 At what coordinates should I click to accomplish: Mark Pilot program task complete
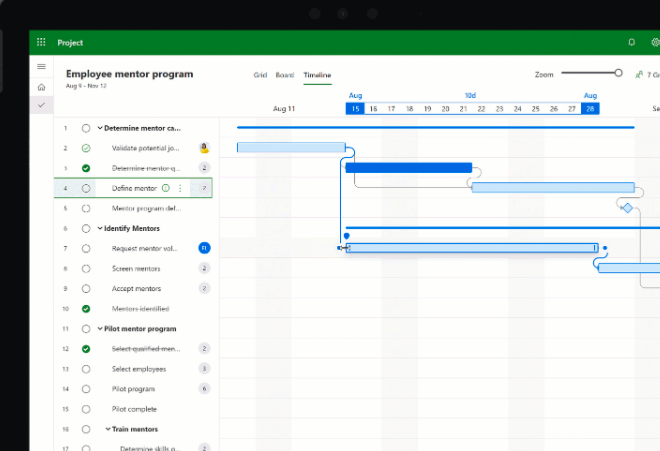pos(86,389)
